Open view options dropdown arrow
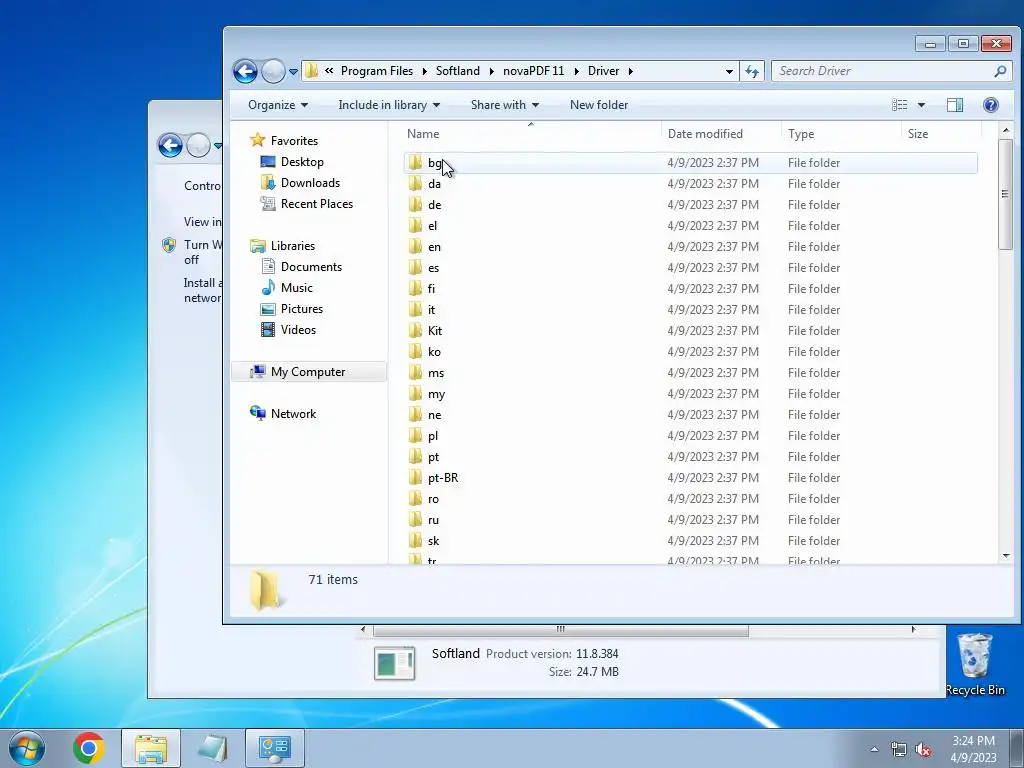The width and height of the screenshot is (1024, 768). (x=921, y=105)
